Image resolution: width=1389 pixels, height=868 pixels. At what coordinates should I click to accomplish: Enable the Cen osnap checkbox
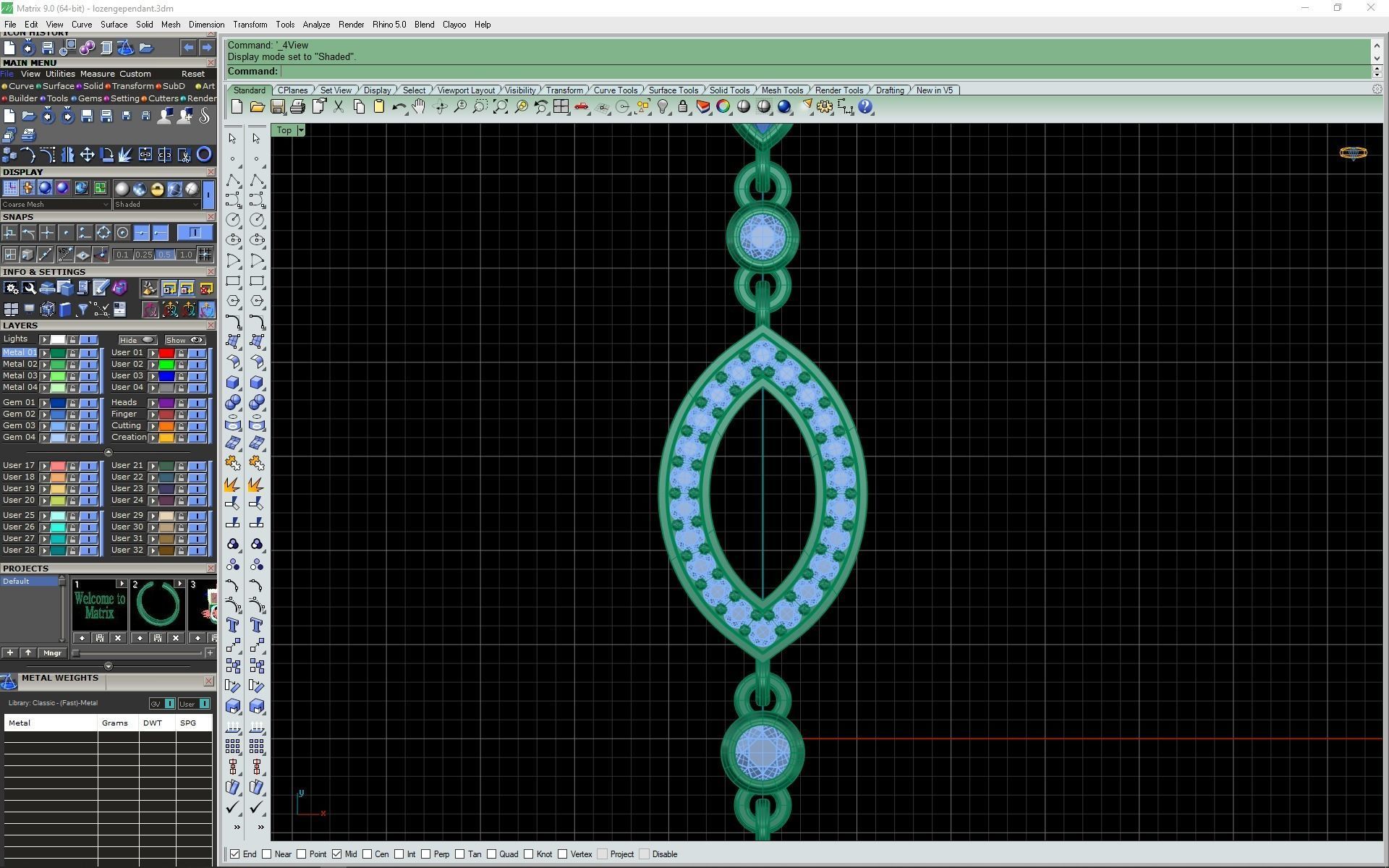368,854
